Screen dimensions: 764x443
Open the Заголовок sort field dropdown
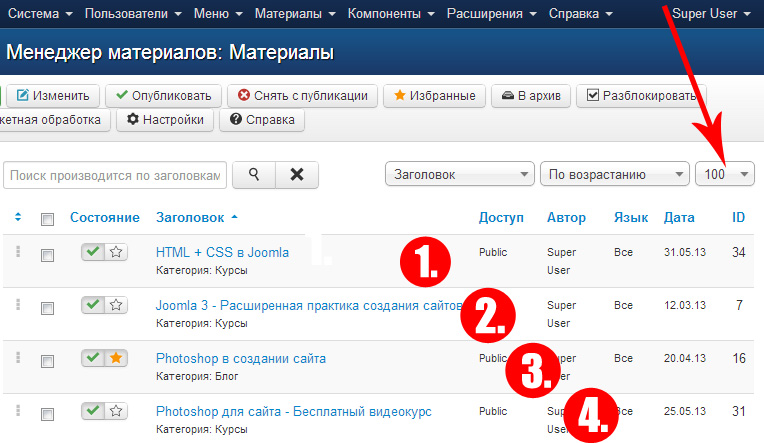tap(459, 174)
